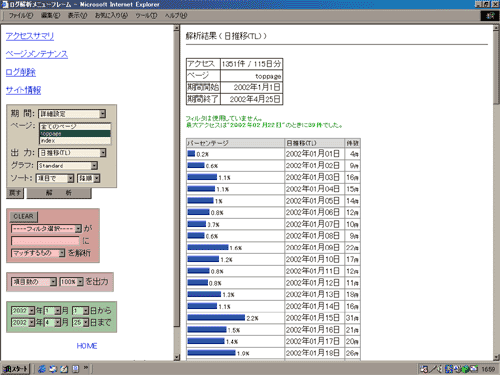The image size is (500, 375).
Task: Expand the 出力 dropdown showing 日推移(TL)
Action: pyautogui.click(x=72, y=153)
